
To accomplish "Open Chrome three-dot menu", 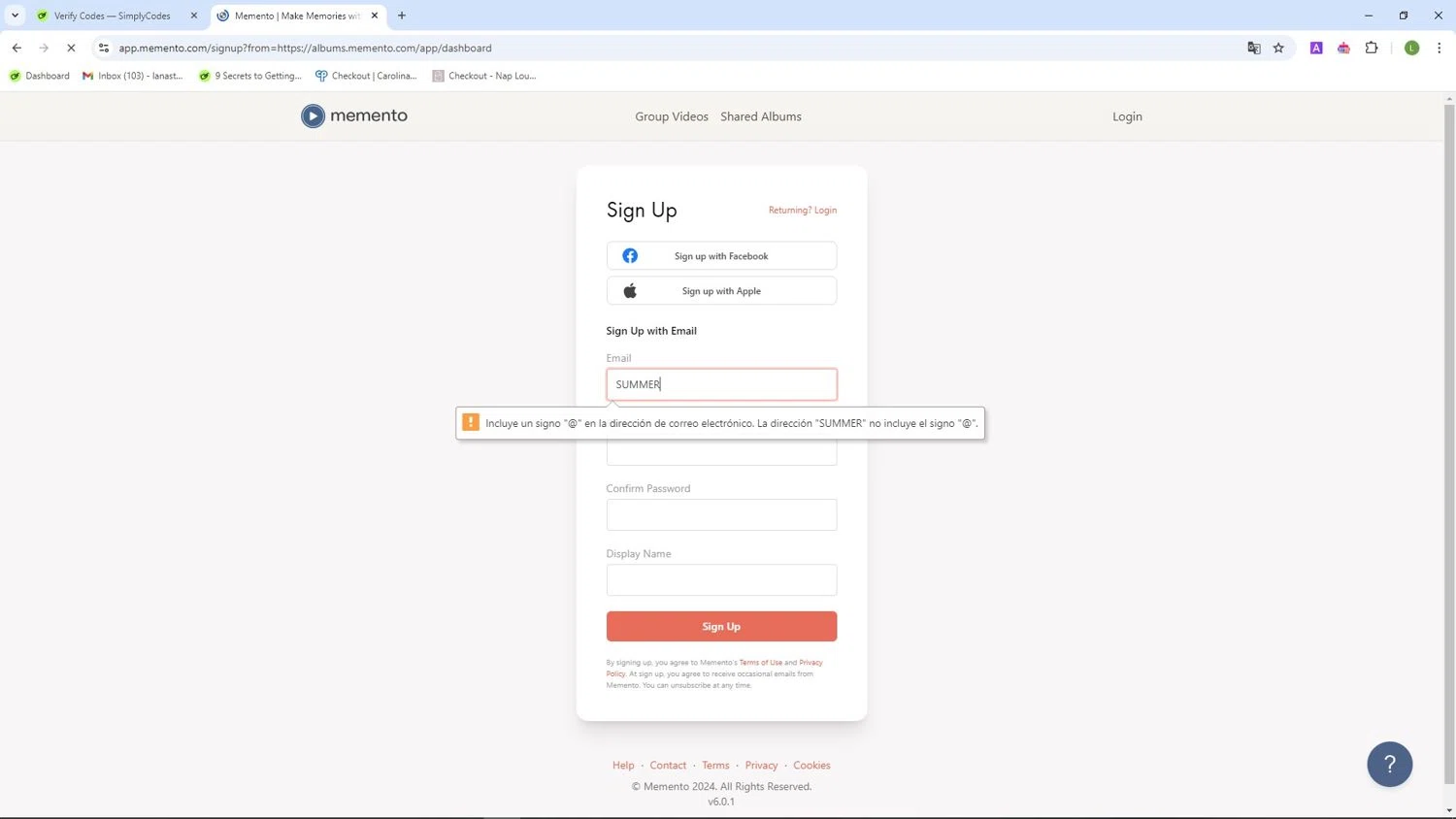I will (x=1439, y=48).
